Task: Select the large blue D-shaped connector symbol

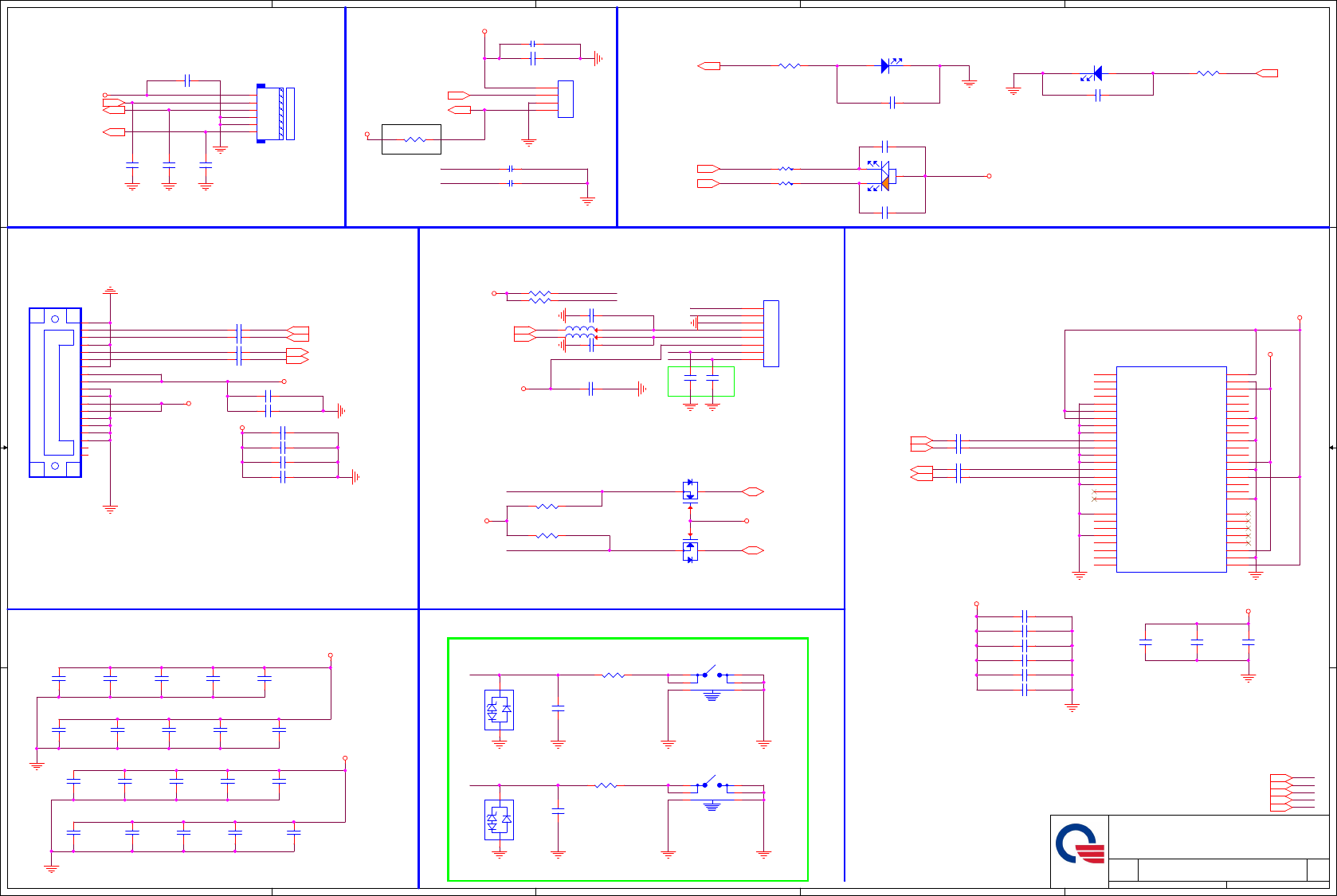Action: point(55,393)
